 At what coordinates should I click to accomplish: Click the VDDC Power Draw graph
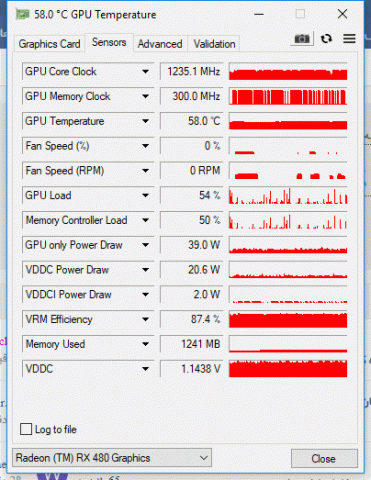288,270
